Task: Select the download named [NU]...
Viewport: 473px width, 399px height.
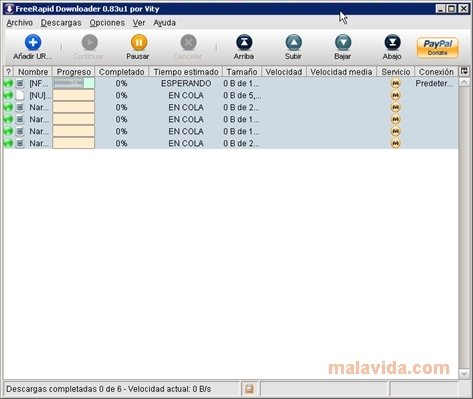Action: [x=40, y=95]
